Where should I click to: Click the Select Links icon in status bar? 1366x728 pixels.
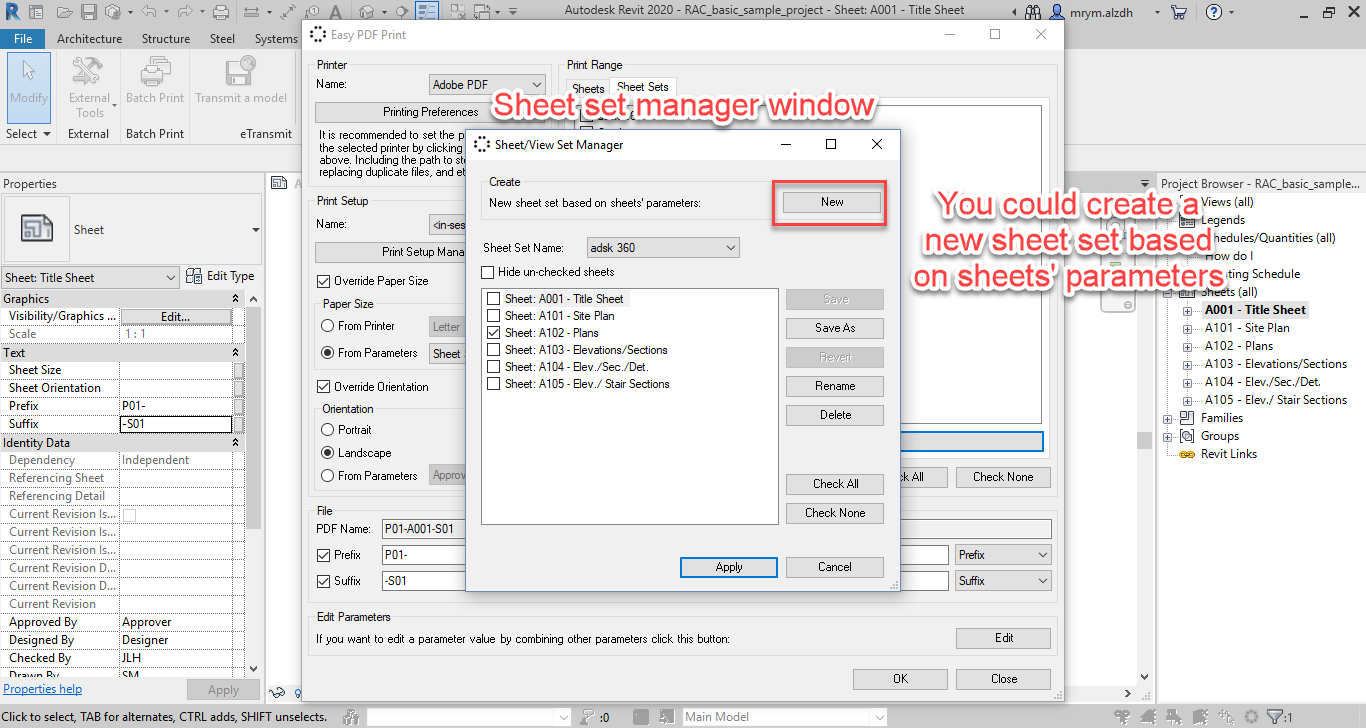1123,717
